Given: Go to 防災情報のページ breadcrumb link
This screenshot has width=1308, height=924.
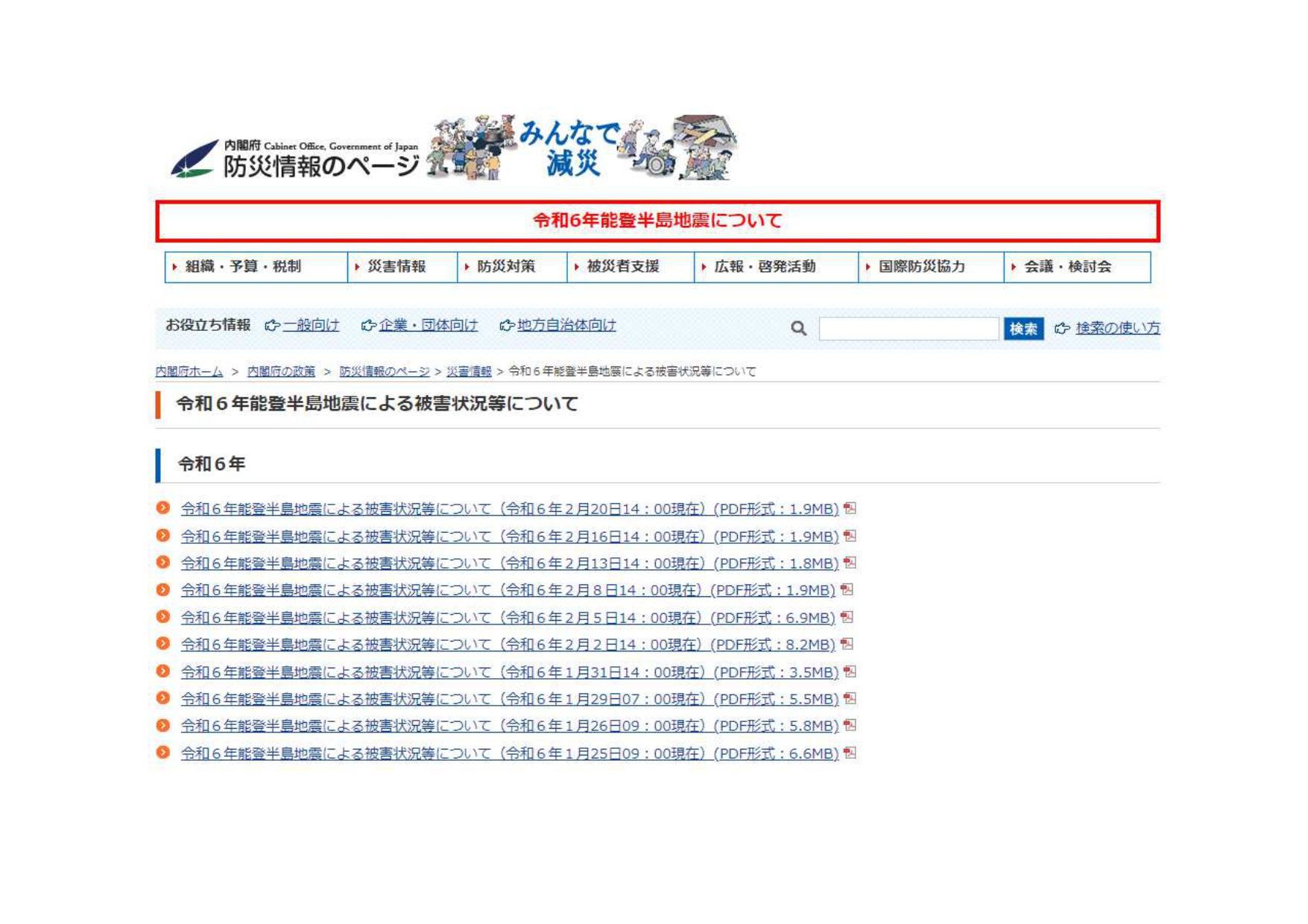Looking at the screenshot, I should 385,371.
